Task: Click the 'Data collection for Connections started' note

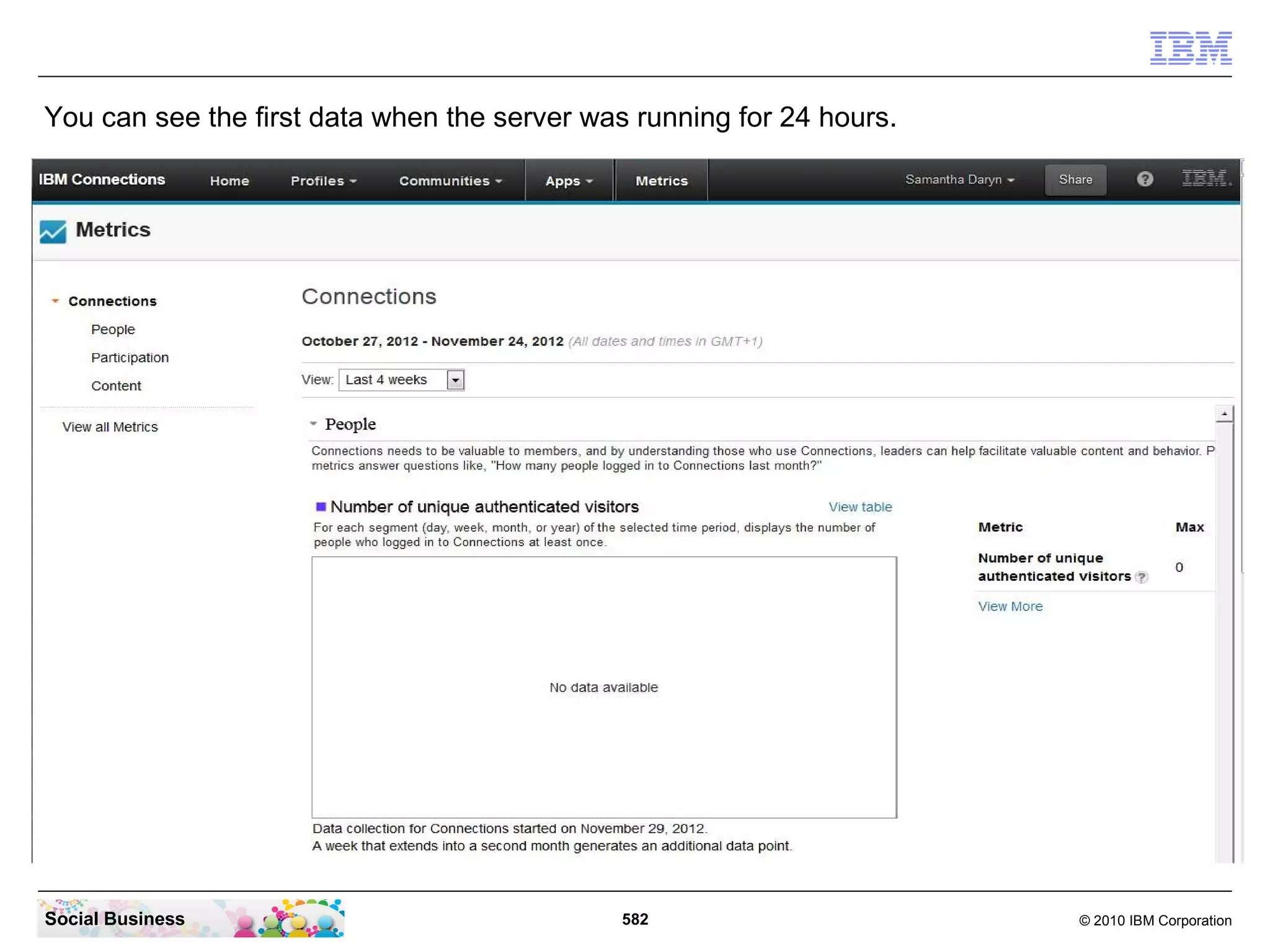Action: [510, 829]
